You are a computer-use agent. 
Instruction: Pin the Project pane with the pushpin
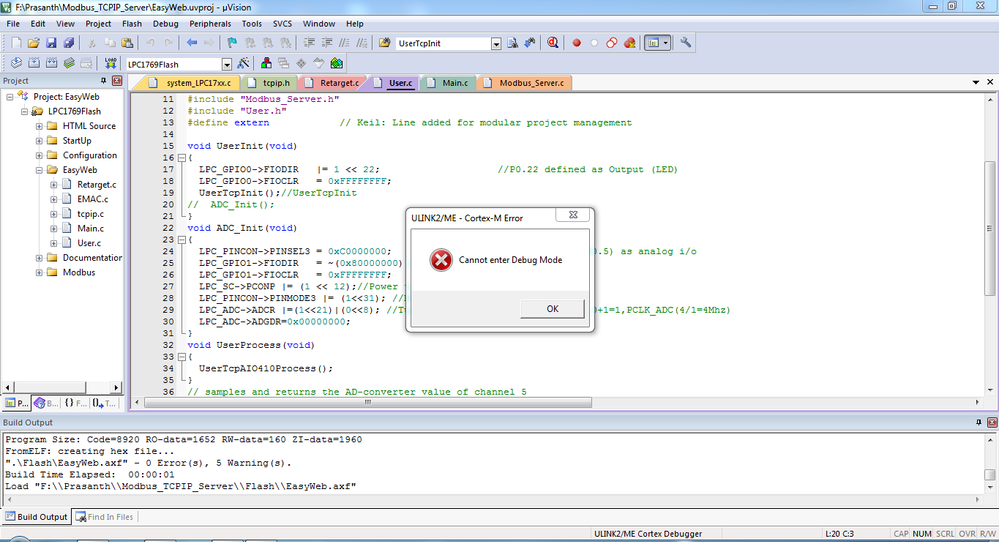point(103,81)
